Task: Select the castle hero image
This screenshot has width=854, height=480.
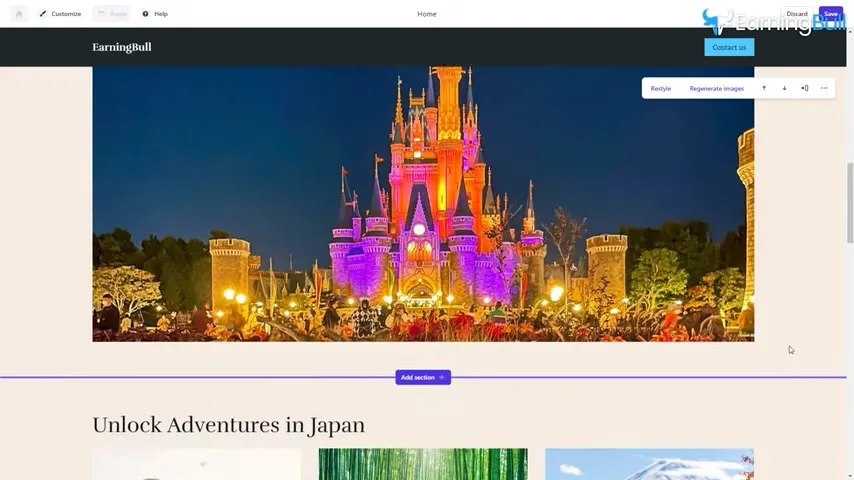Action: point(423,204)
